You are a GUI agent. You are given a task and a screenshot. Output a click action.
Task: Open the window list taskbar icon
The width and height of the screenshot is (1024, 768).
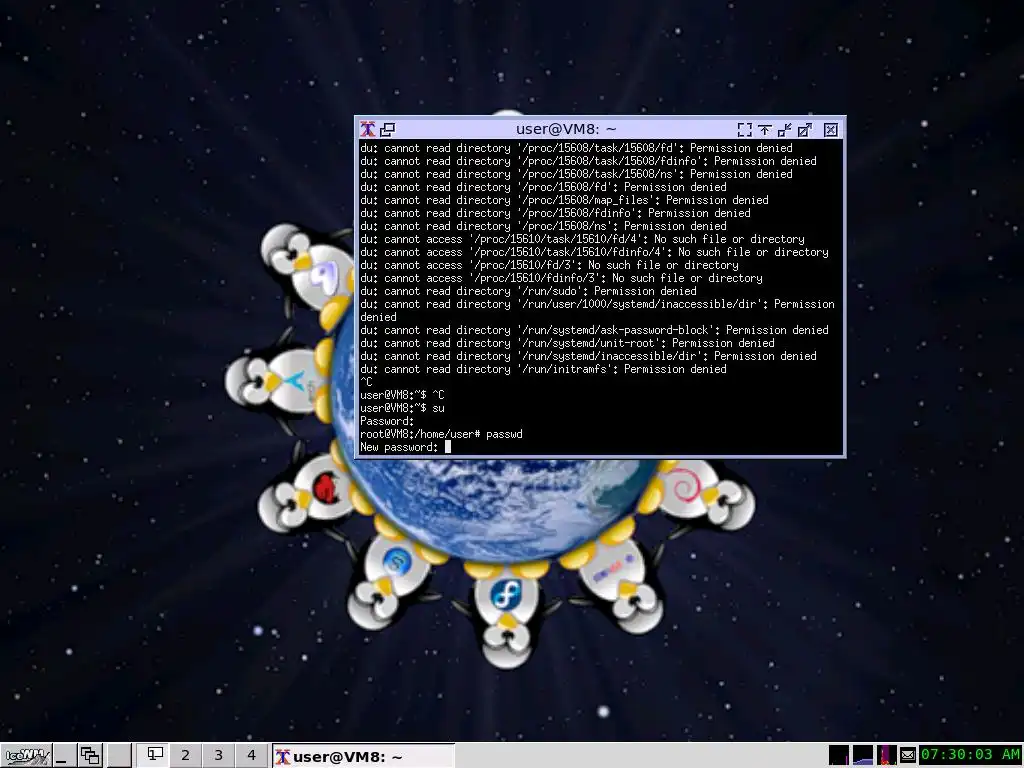90,756
